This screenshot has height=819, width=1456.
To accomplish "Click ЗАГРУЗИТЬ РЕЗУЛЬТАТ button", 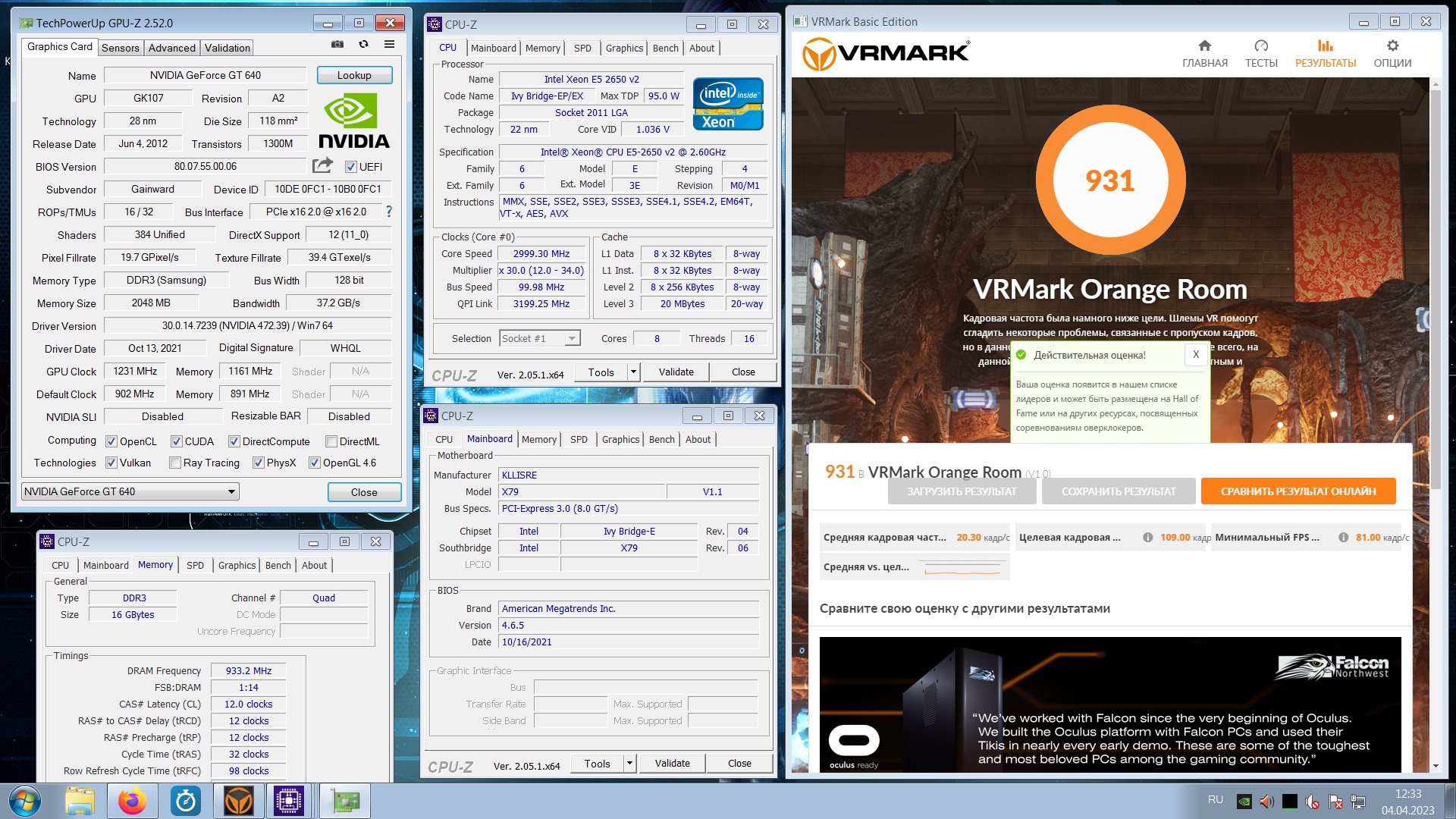I will [962, 491].
